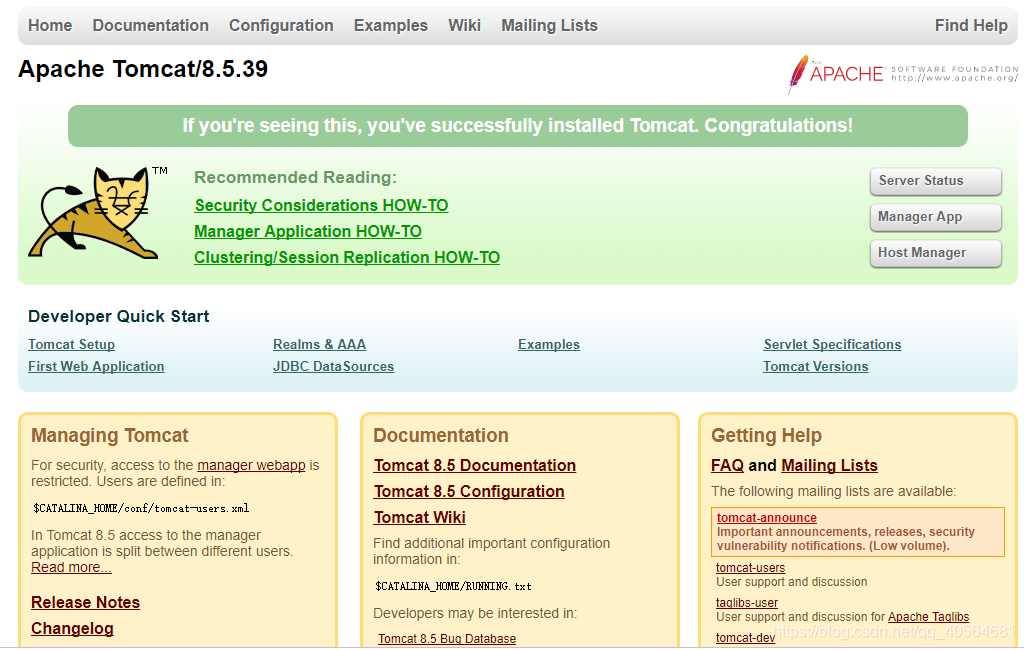Click the Developer Quick Start heading

pyautogui.click(x=118, y=316)
